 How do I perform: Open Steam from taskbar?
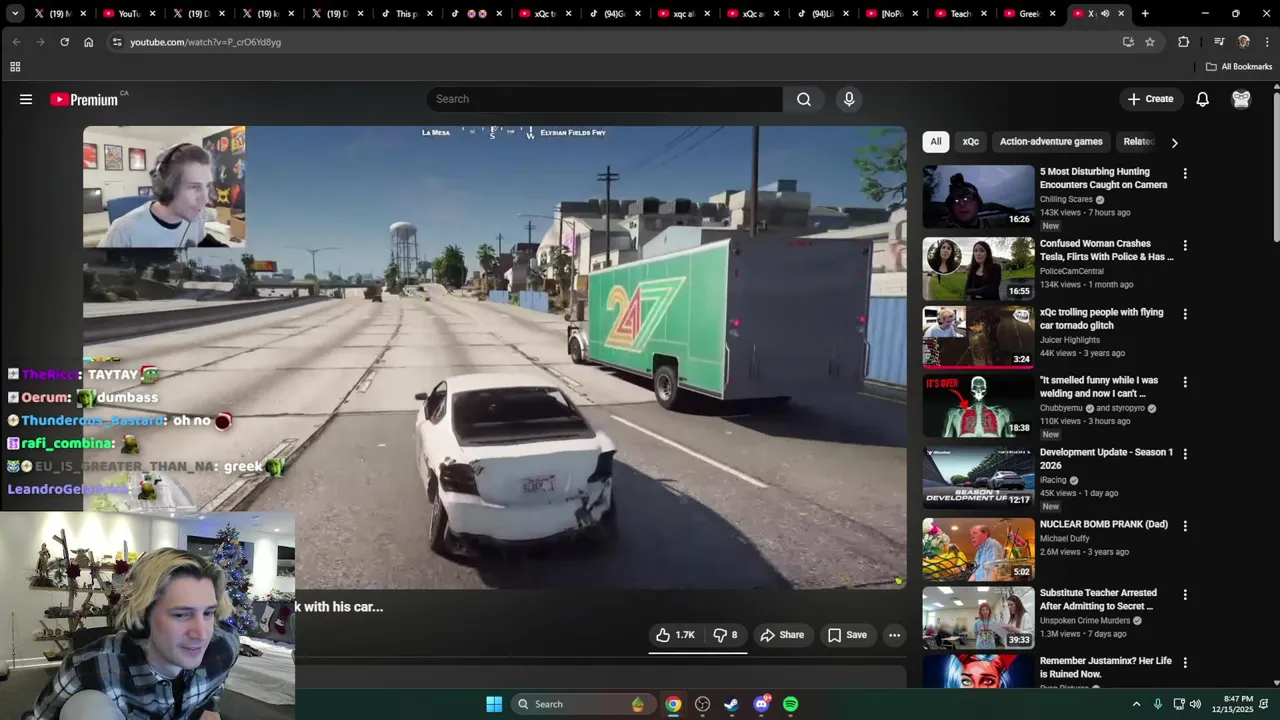pyautogui.click(x=731, y=704)
